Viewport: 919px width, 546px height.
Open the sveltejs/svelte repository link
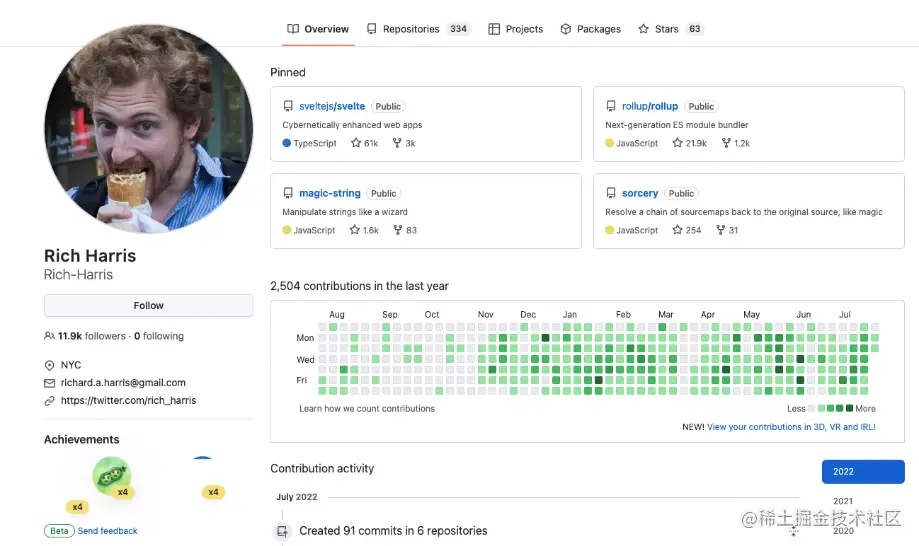click(332, 106)
